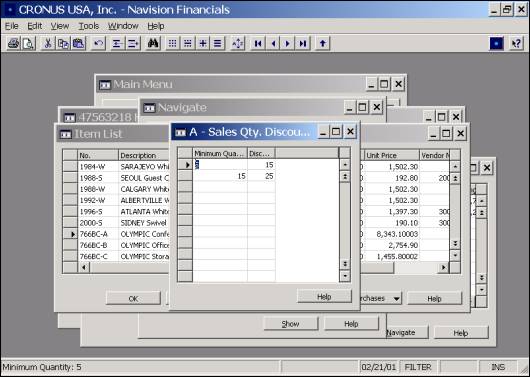Click the Field Filter grid icon
530x377 pixels.
172,43
